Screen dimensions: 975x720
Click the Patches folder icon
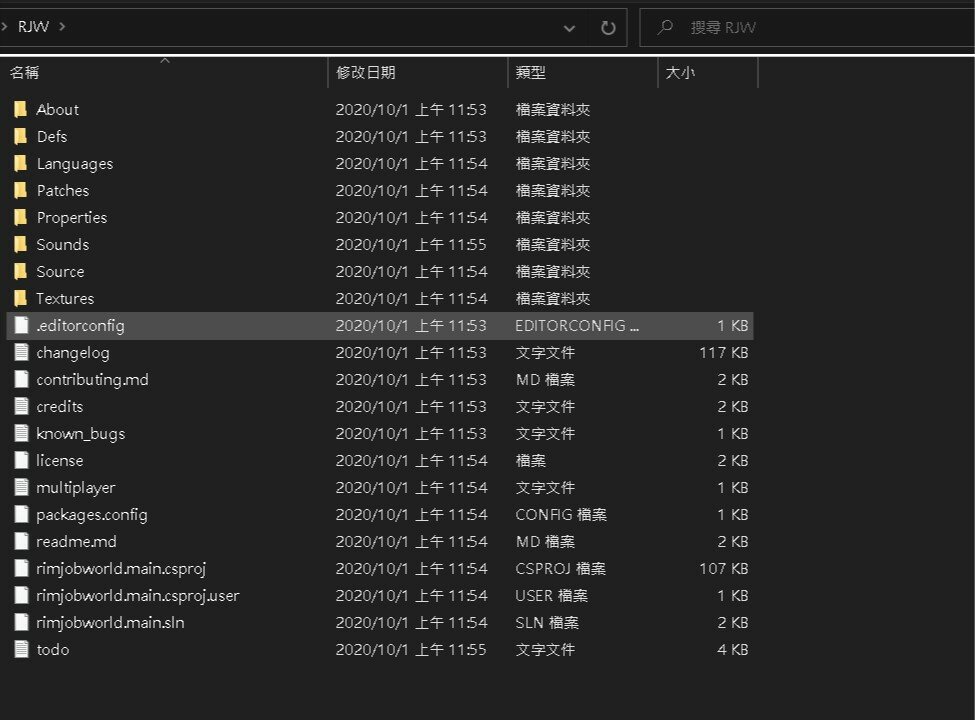21,190
